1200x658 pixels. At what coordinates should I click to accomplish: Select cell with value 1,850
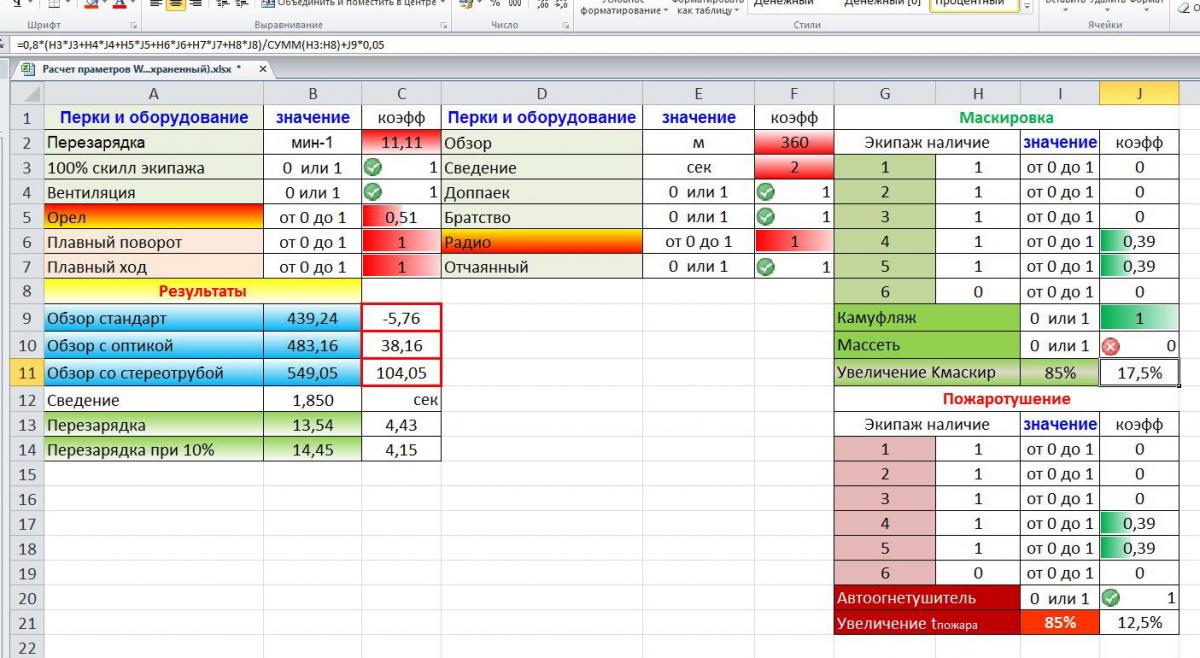pos(313,400)
